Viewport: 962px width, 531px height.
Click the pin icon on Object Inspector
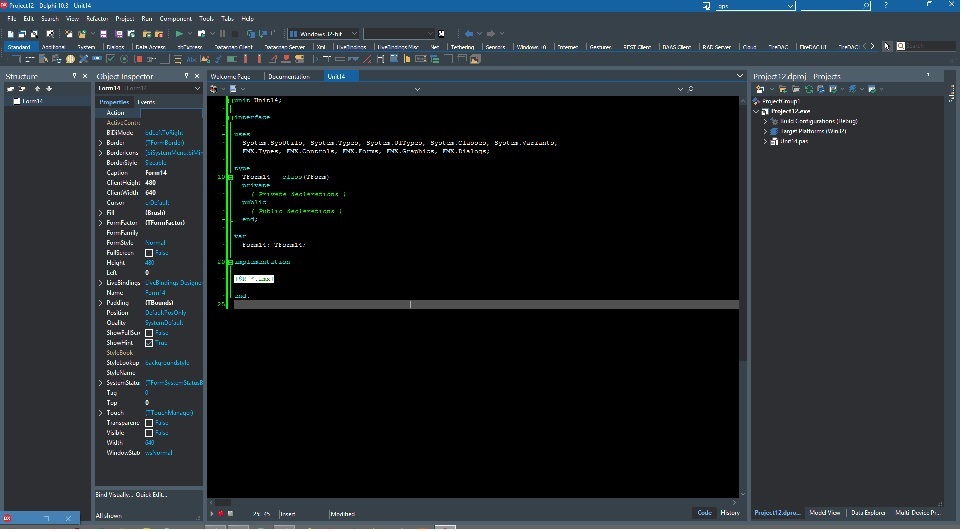pyautogui.click(x=186, y=76)
